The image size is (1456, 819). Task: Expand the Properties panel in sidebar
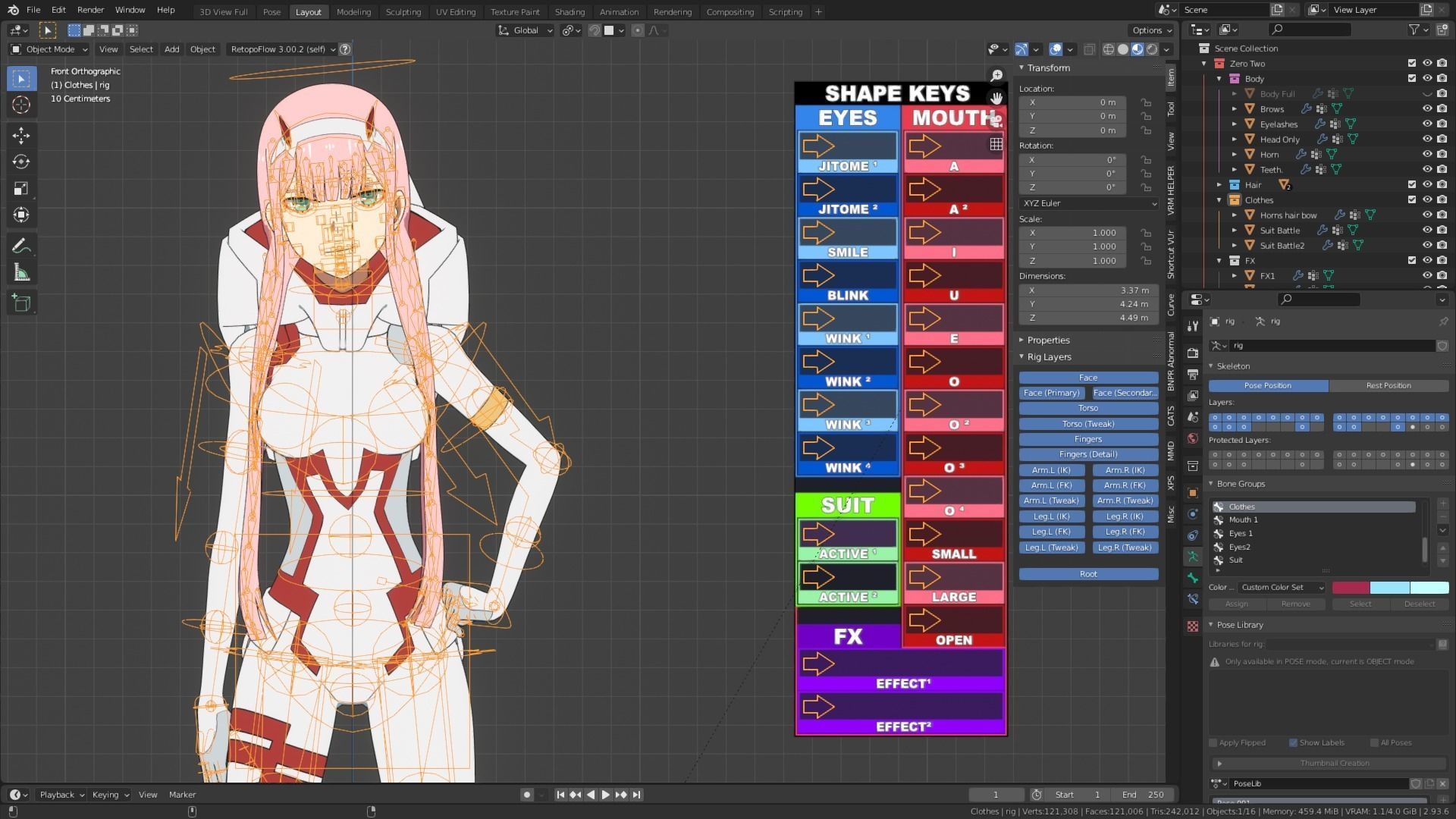click(1049, 340)
